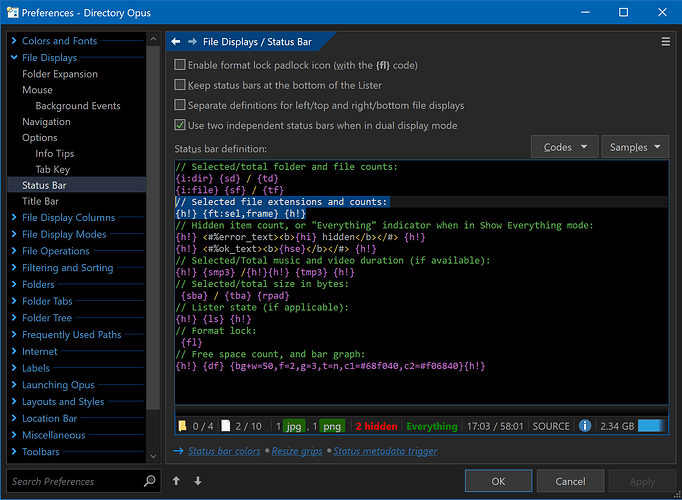This screenshot has width=682, height=500.
Task: Select Options page
Action: click(40, 138)
